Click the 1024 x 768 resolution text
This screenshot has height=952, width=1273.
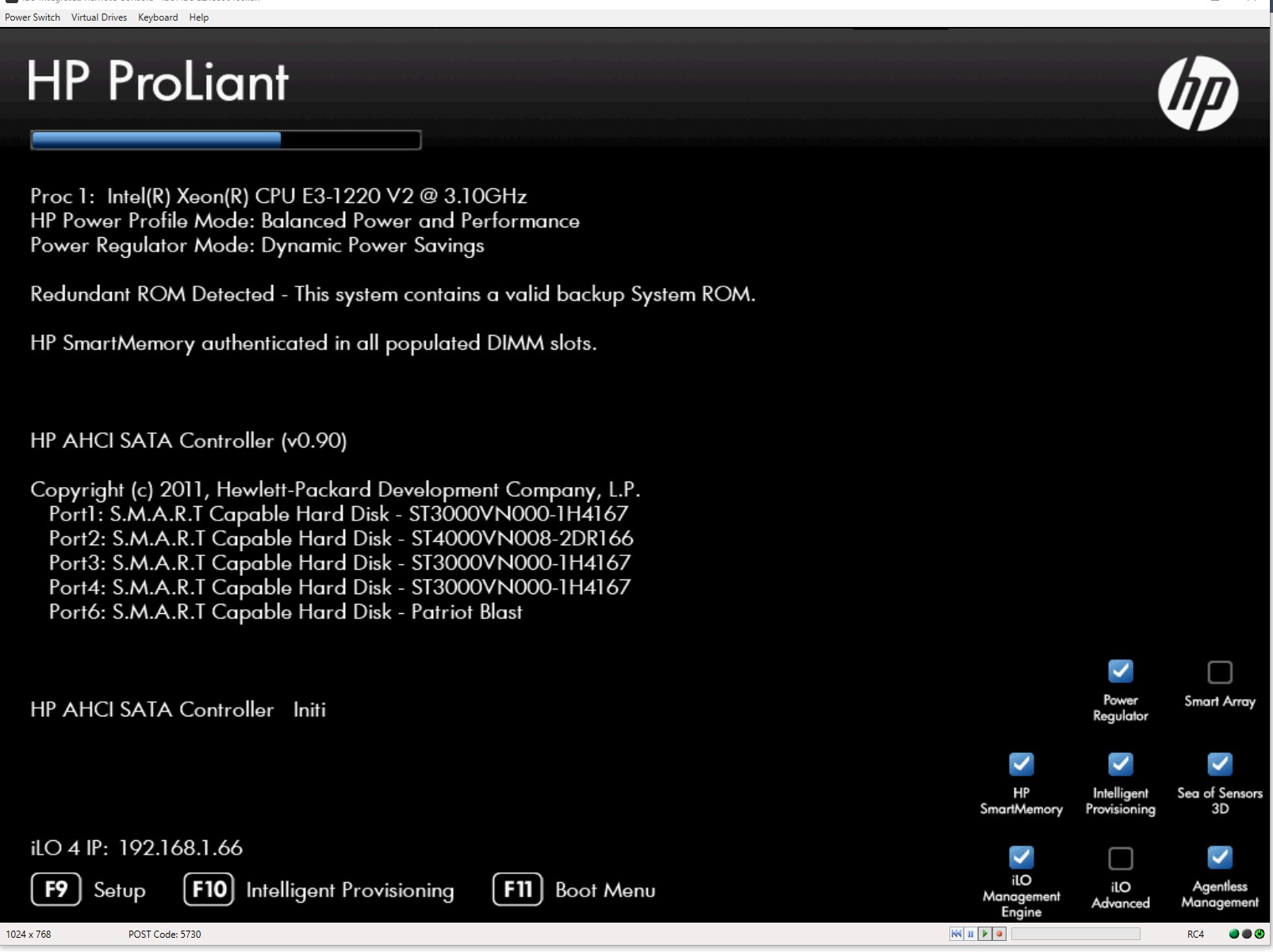tap(29, 935)
